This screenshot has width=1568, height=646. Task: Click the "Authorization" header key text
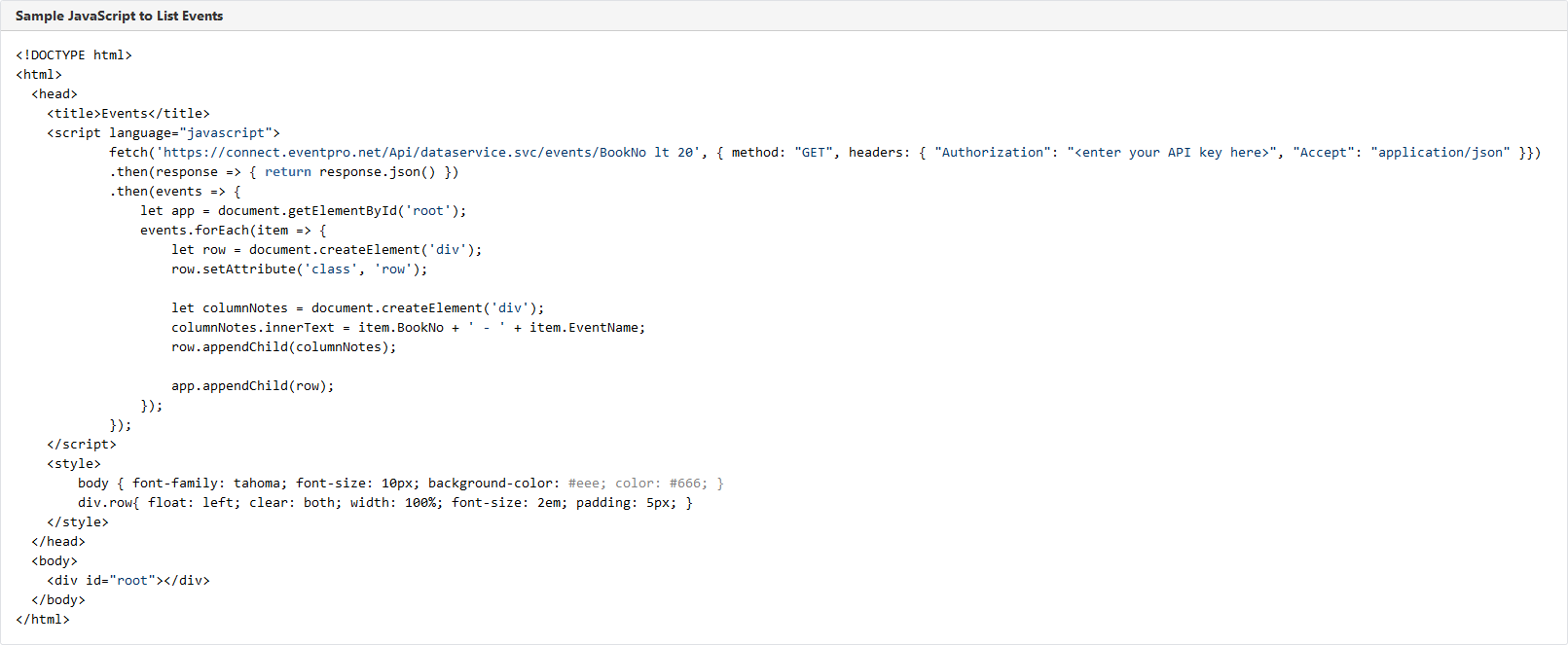coord(993,153)
